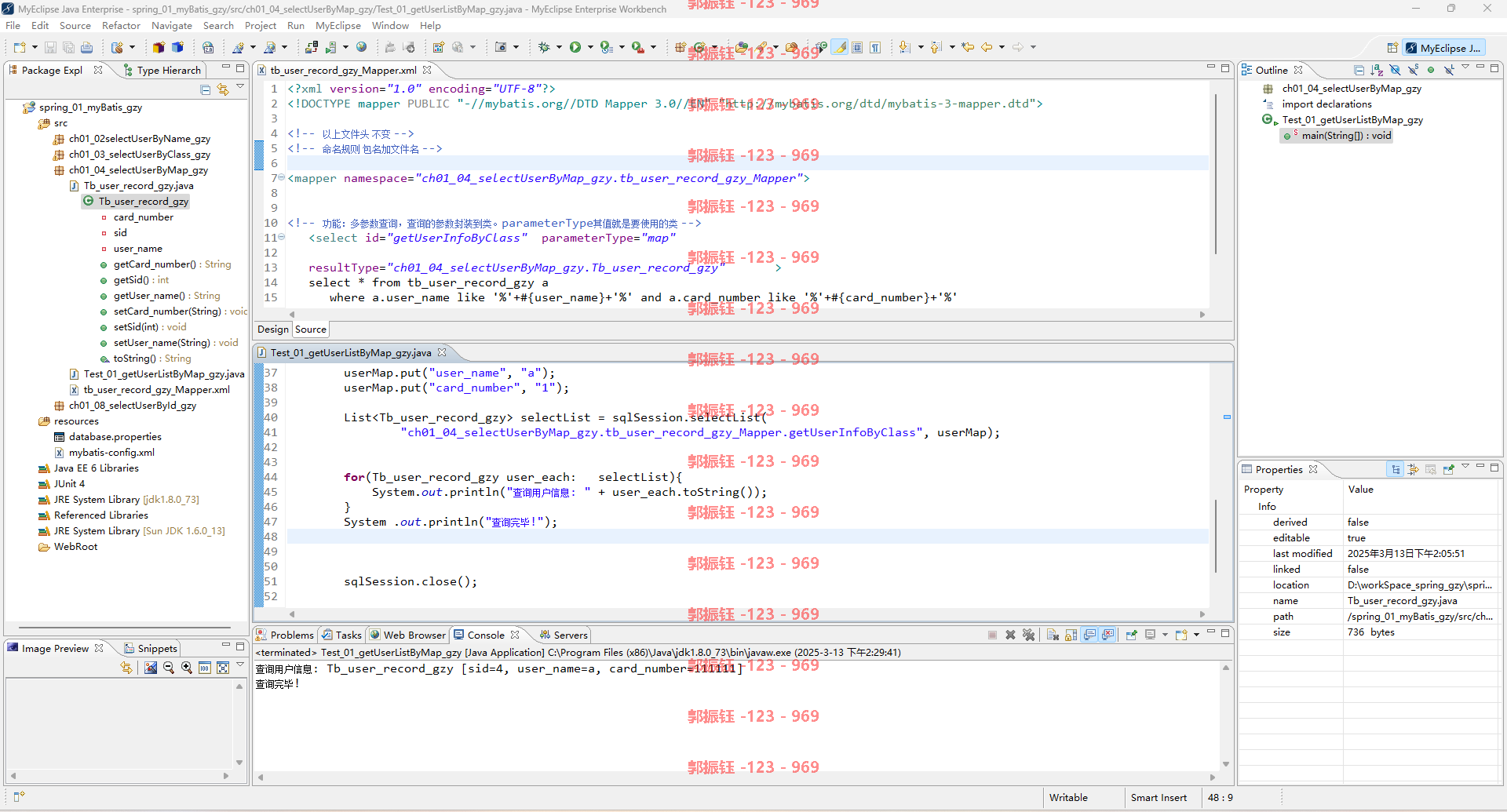1507x812 pixels.
Task: Click the Debug bug icon
Action: coord(544,47)
